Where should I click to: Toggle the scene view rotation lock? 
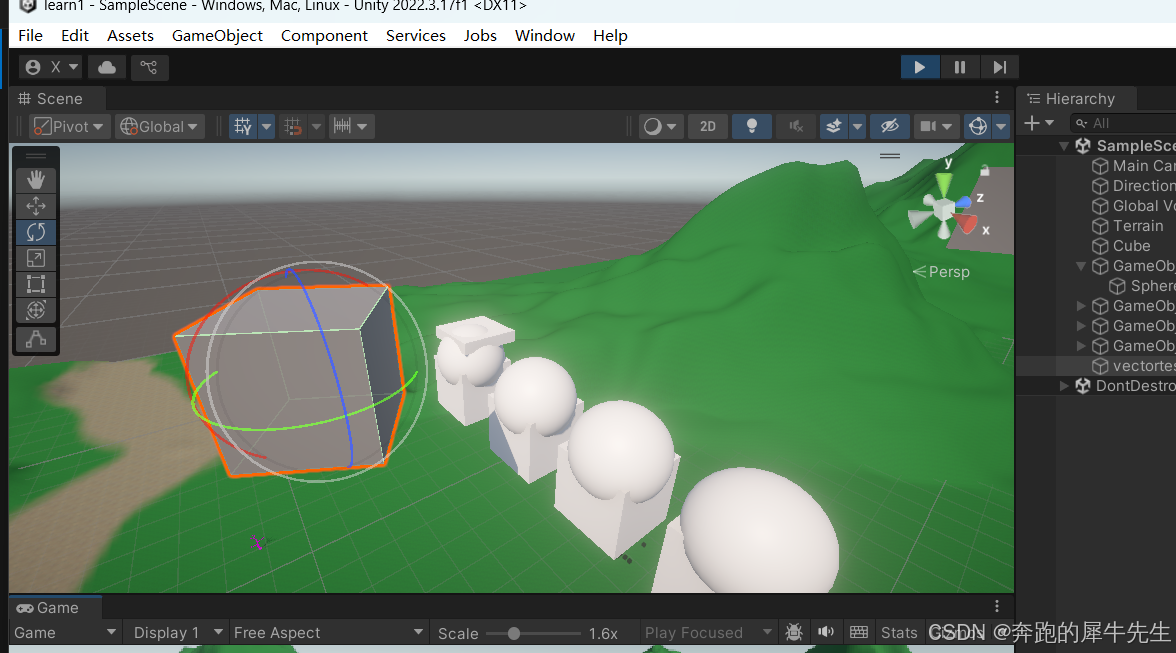pyautogui.click(x=985, y=170)
